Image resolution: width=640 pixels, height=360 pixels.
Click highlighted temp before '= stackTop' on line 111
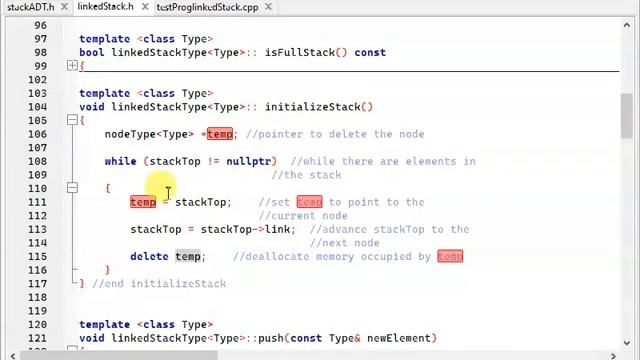(x=143, y=202)
